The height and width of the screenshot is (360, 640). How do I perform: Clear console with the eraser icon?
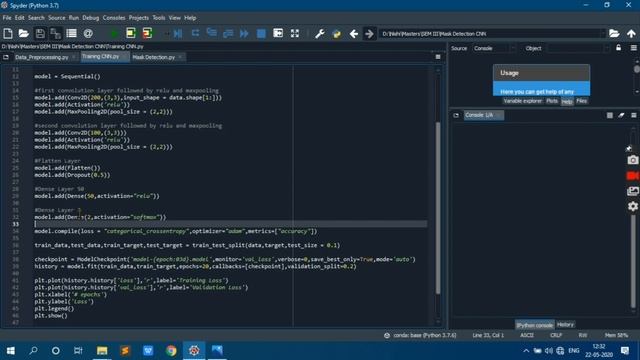coord(621,116)
